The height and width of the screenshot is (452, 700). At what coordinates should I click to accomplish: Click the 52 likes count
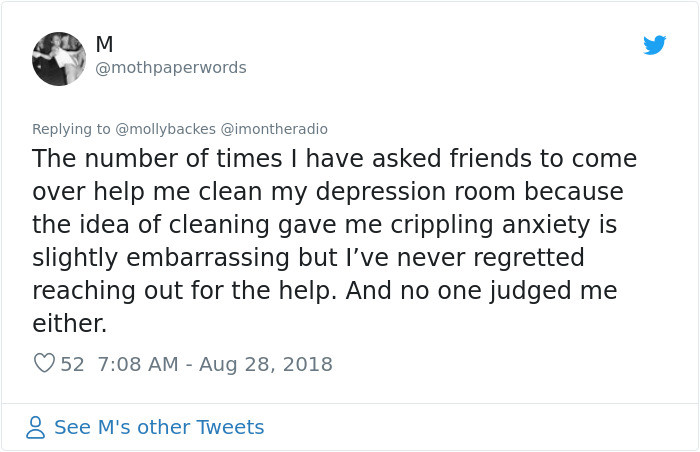pos(72,364)
